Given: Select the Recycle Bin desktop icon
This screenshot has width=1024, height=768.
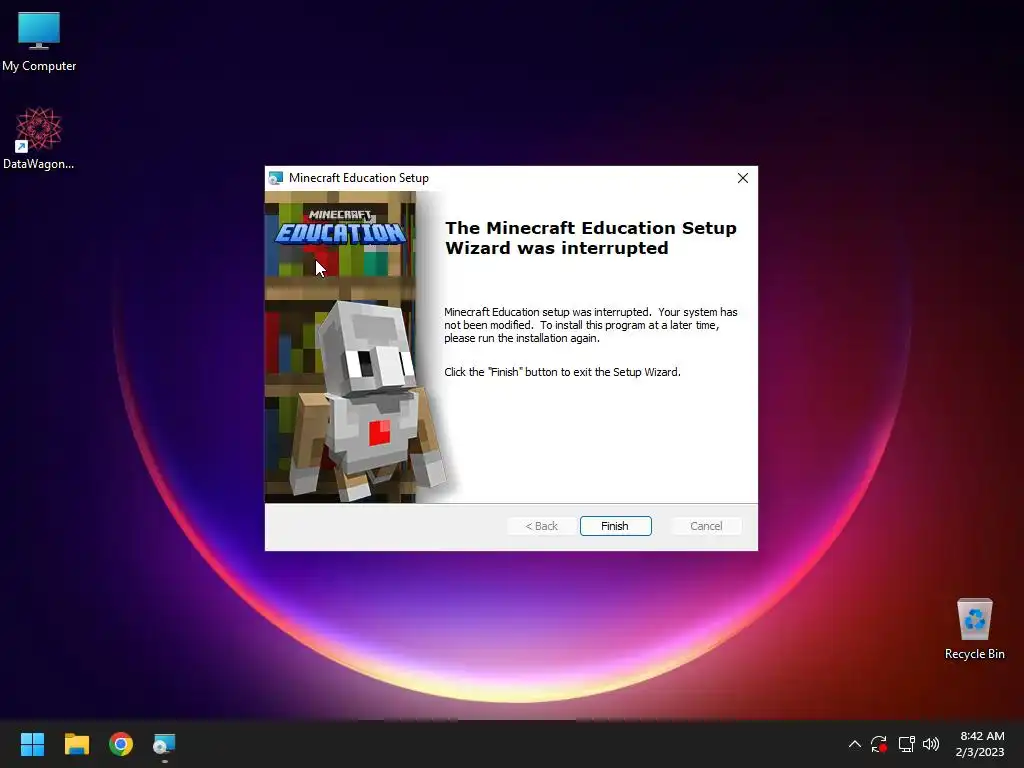Looking at the screenshot, I should 974,630.
